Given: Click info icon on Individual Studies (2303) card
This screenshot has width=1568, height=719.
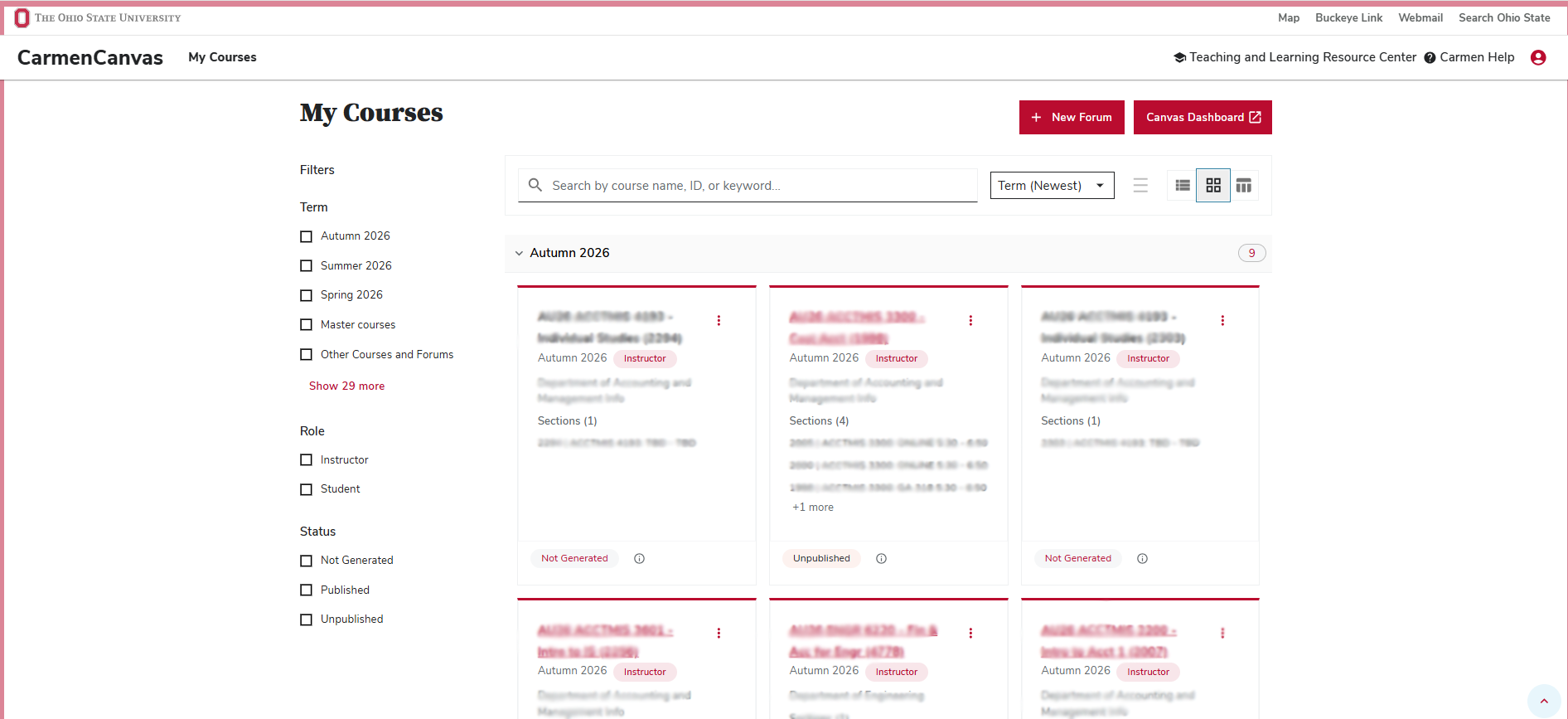Looking at the screenshot, I should 1142,558.
